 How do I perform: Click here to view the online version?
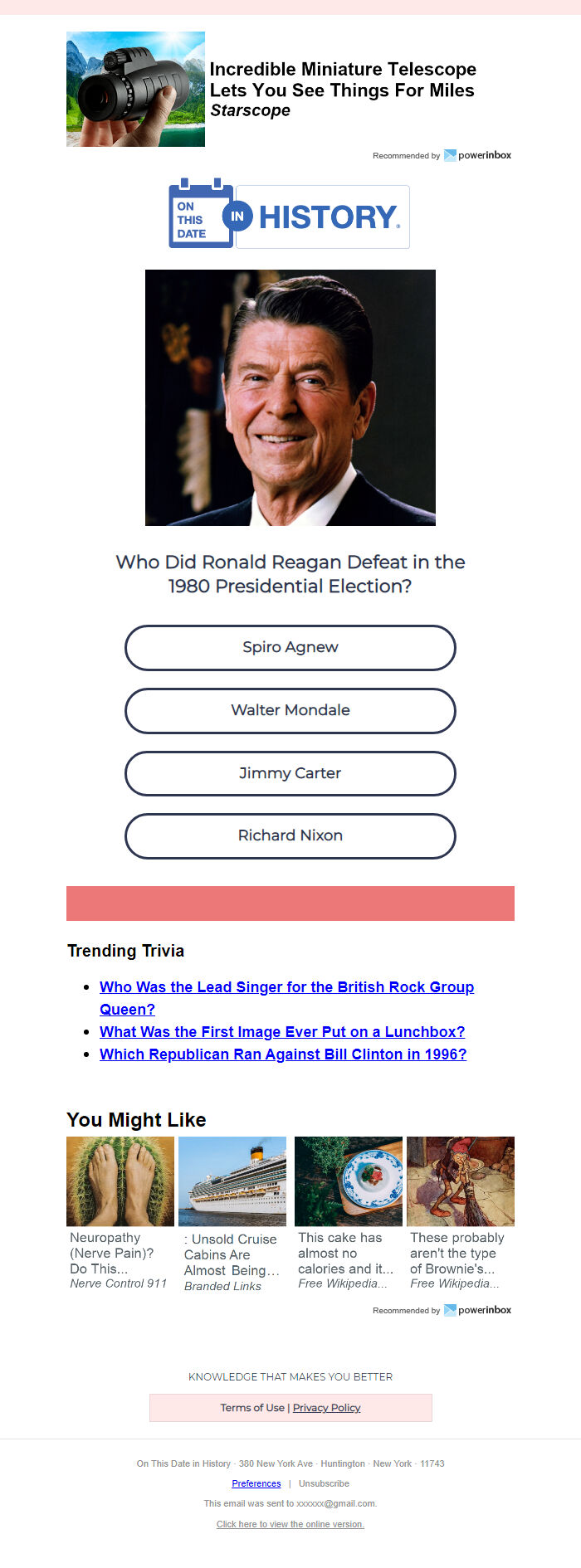pyautogui.click(x=290, y=1524)
